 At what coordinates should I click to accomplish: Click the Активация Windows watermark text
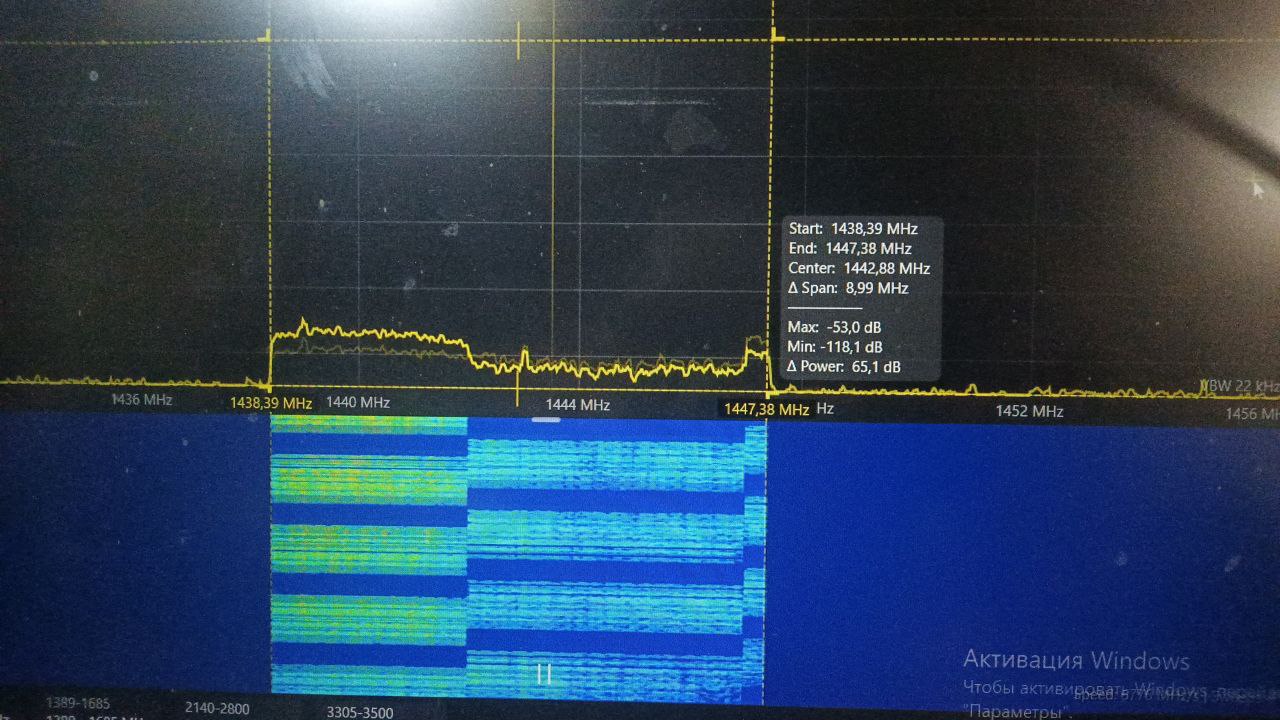point(1076,661)
